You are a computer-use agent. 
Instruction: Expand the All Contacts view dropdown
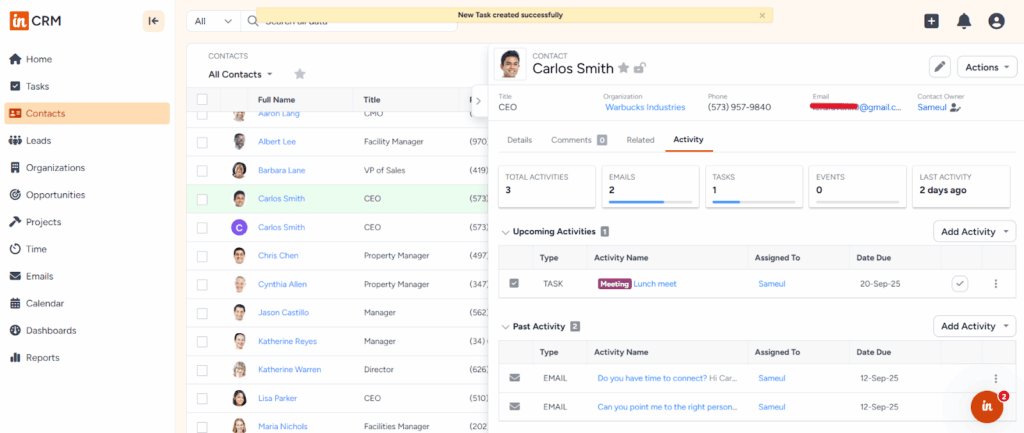click(241, 74)
